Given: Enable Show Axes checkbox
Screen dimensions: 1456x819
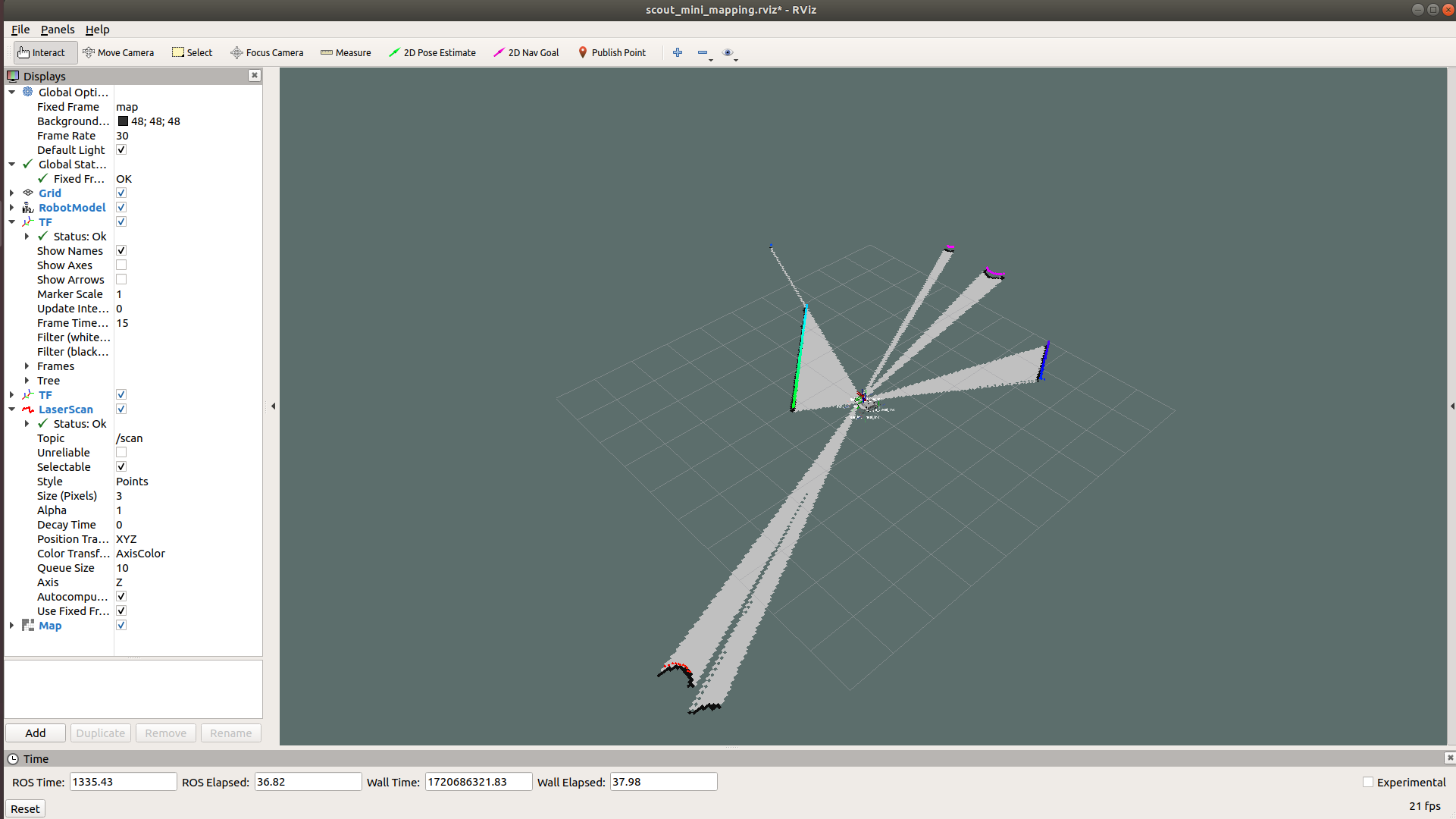Looking at the screenshot, I should [121, 265].
